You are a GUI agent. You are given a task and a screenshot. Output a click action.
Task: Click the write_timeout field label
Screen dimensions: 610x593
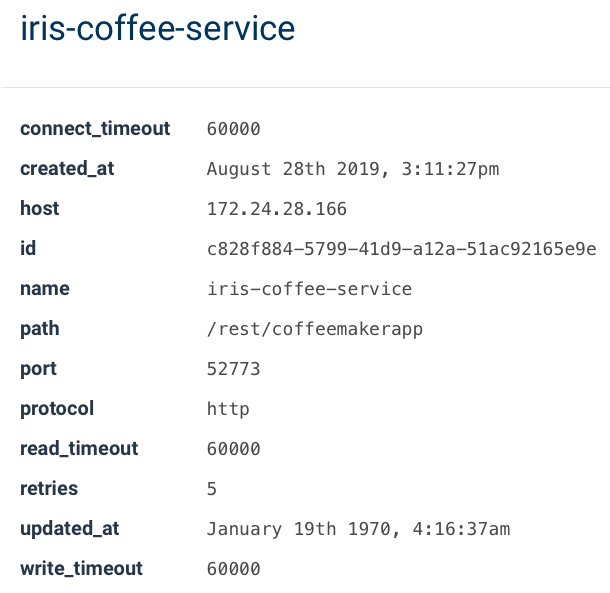(81, 569)
